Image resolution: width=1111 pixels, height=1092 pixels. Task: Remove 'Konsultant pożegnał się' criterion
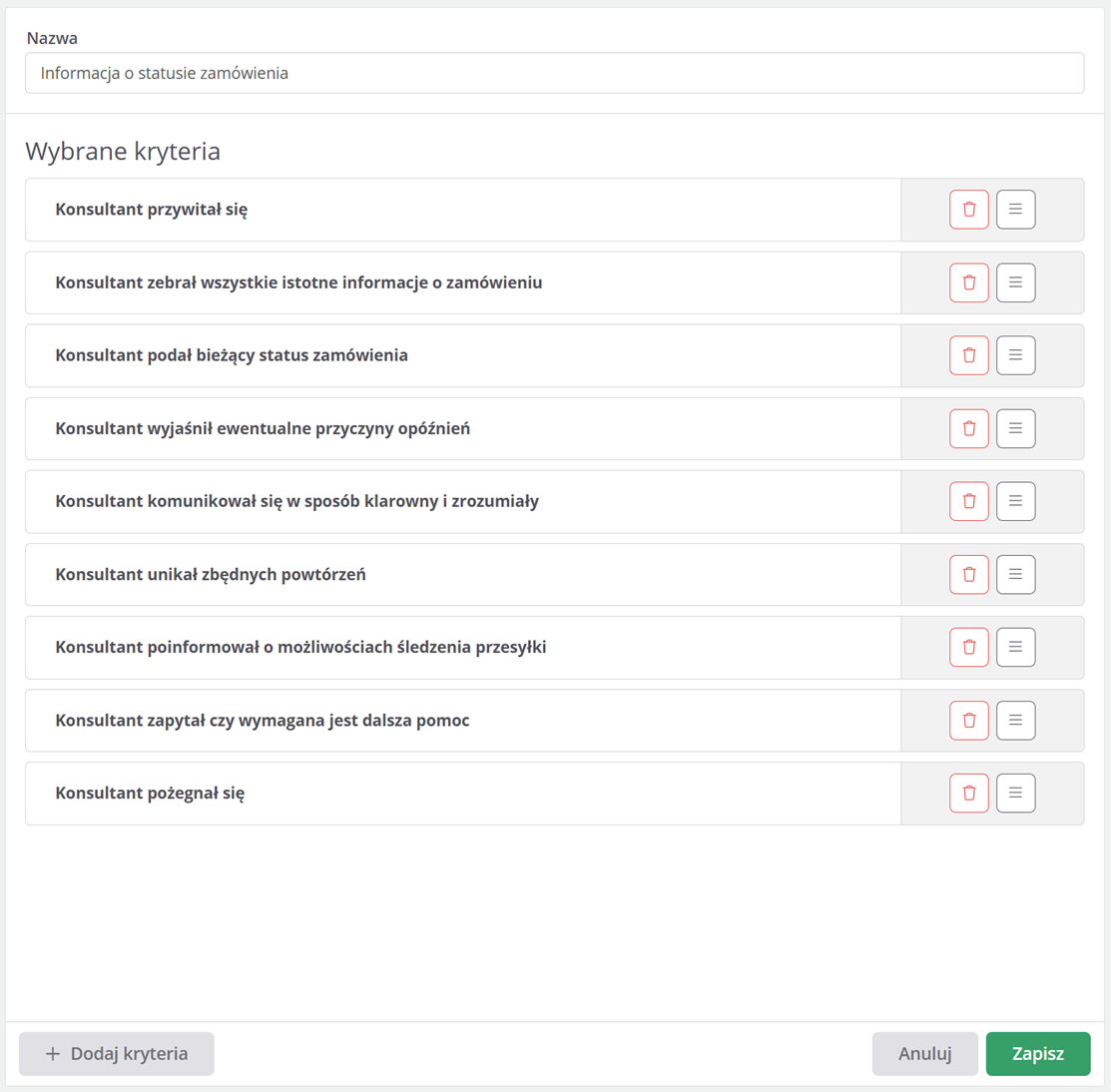(968, 793)
